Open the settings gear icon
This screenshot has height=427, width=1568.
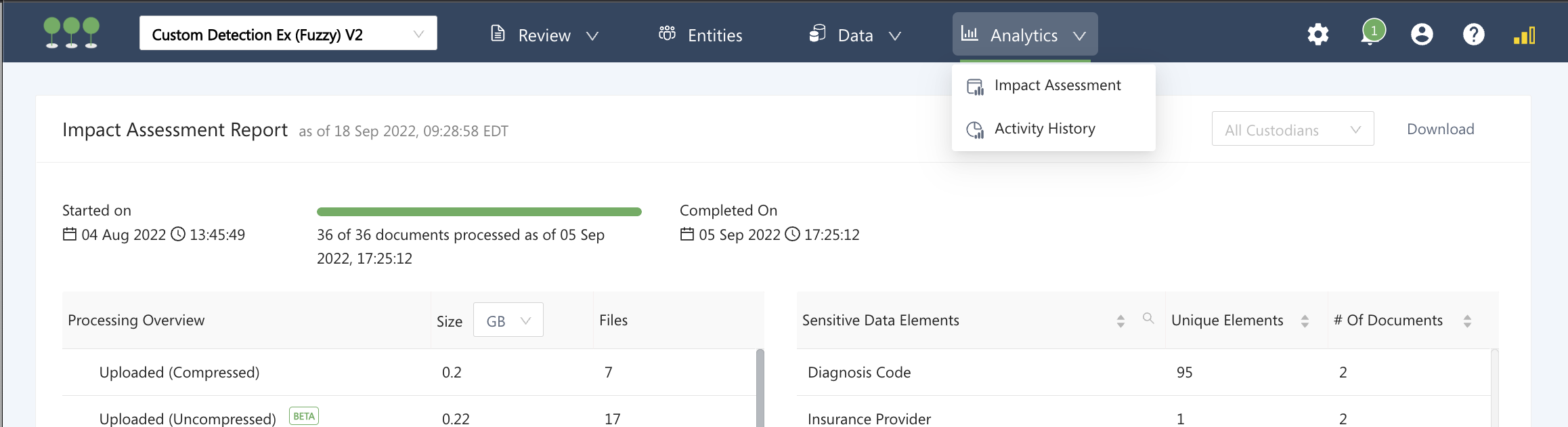(1317, 35)
